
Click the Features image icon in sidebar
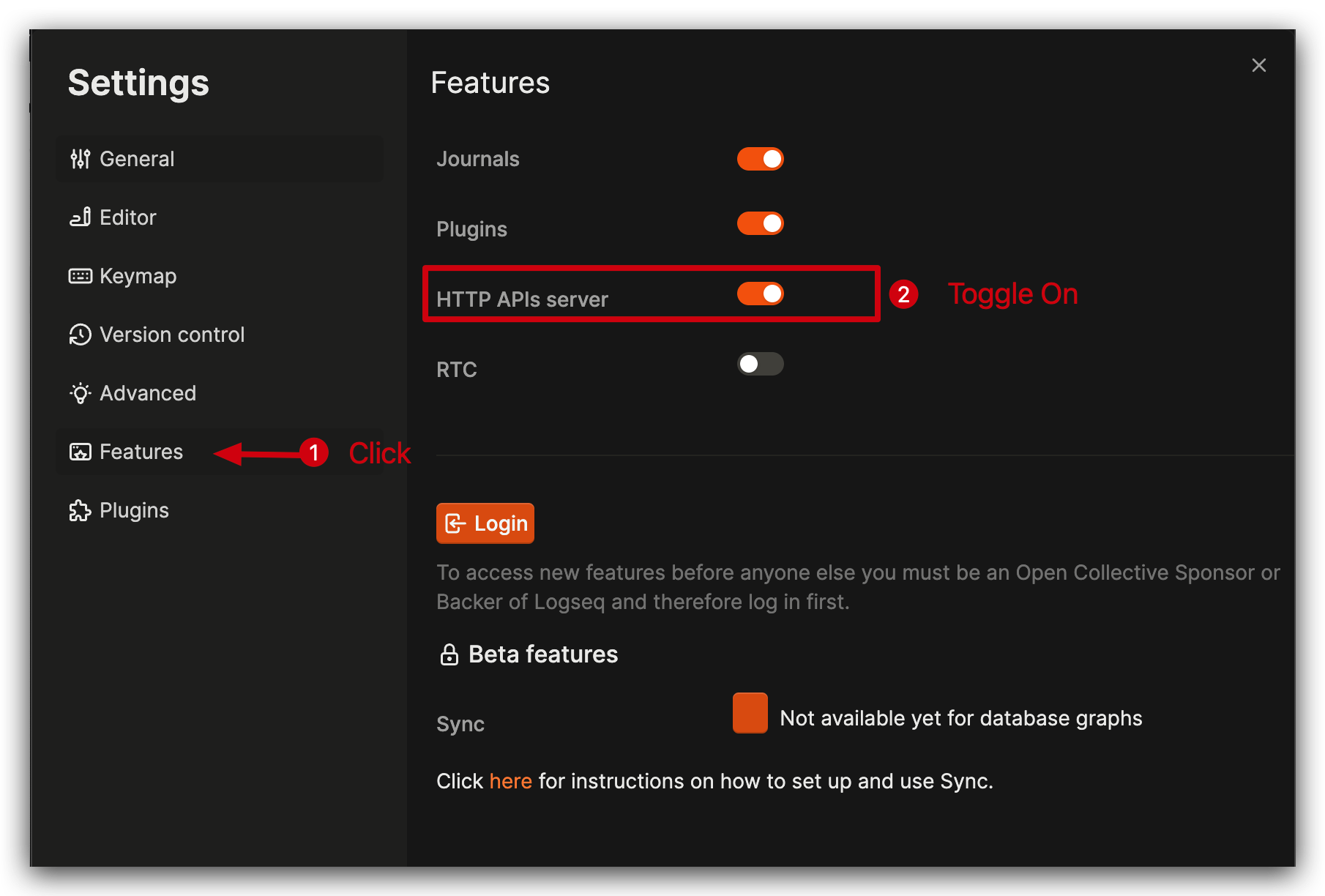point(81,452)
